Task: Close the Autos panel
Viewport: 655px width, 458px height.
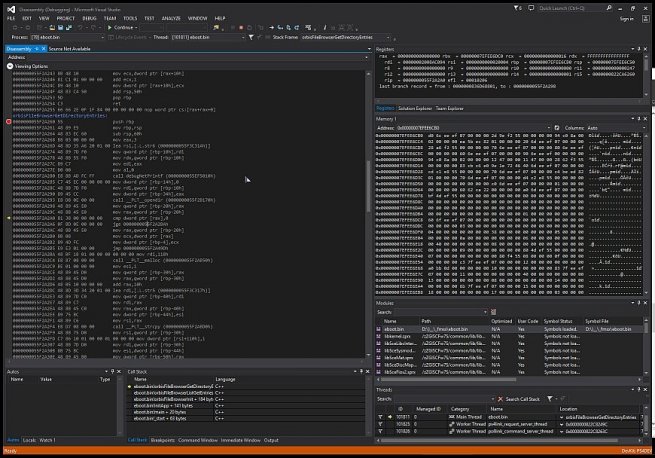Action: (118, 371)
